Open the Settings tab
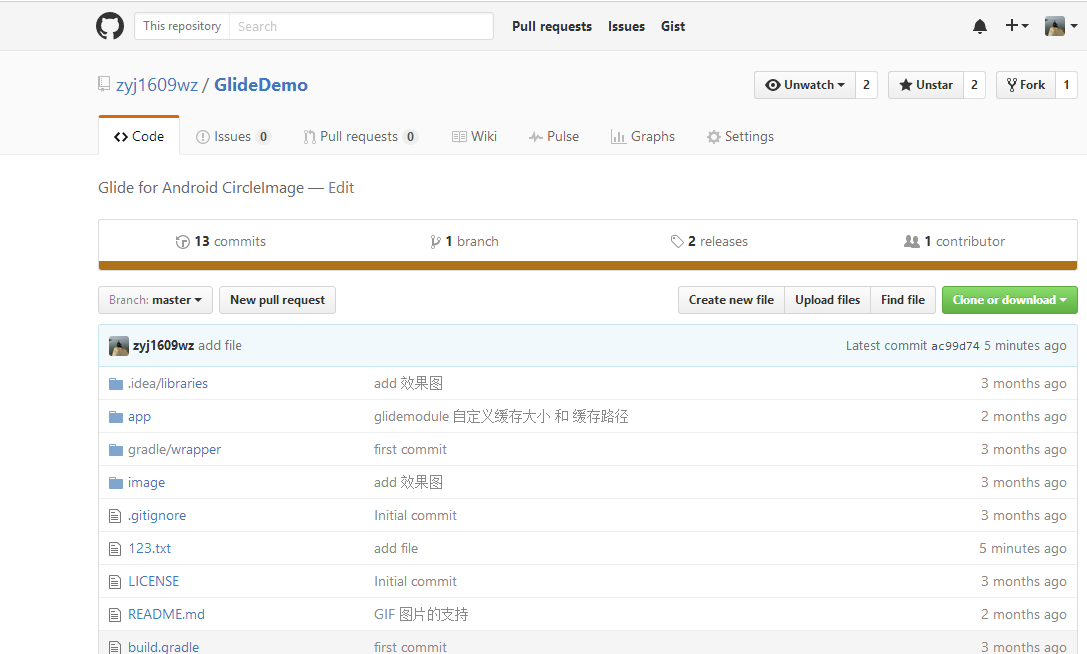This screenshot has height=654, width=1087. 740,137
